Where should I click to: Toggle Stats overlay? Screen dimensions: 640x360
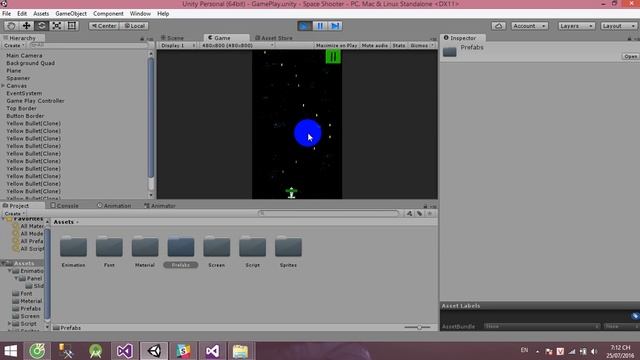pos(399,45)
